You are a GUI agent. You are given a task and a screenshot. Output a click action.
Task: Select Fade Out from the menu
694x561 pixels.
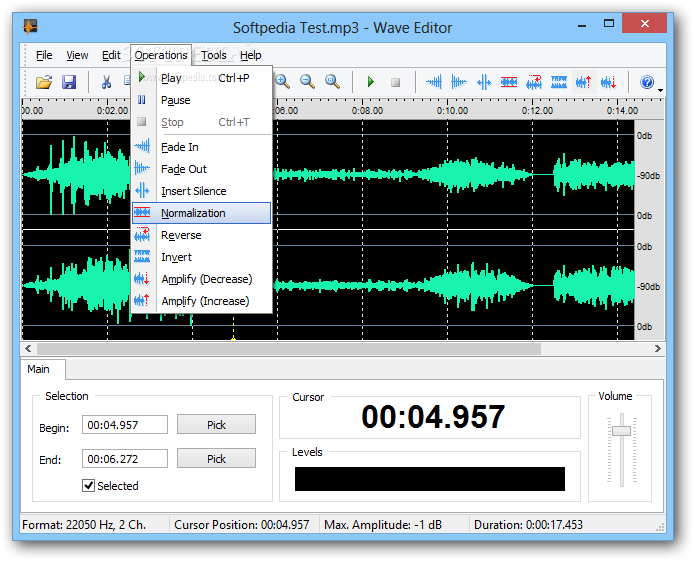pos(201,169)
